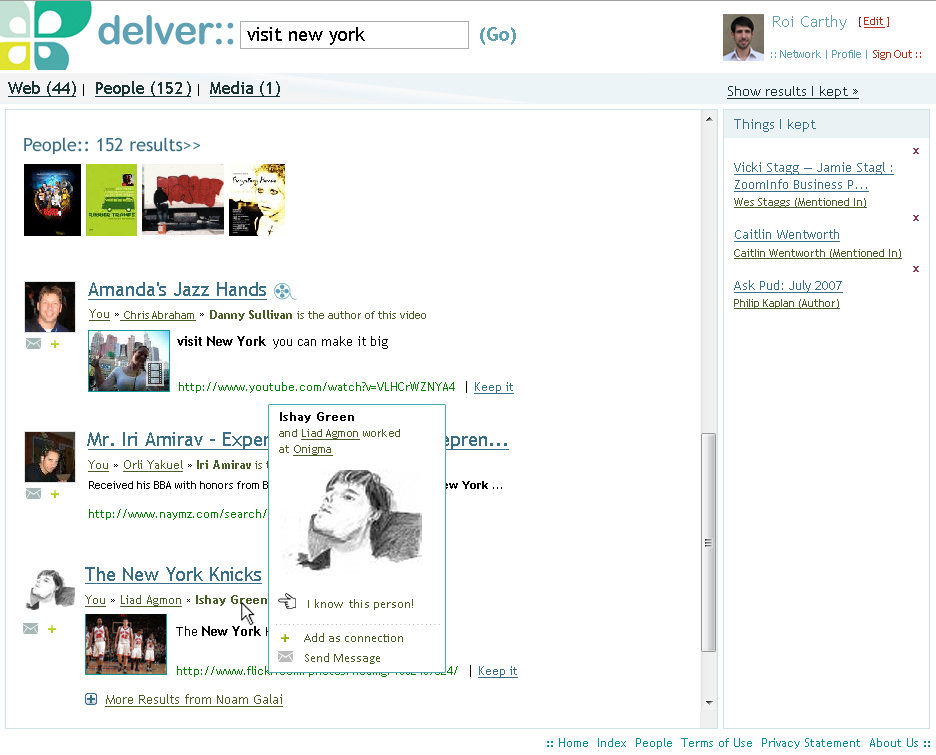This screenshot has width=936, height=755.
Task: Sign Out of the account
Action: click(892, 54)
